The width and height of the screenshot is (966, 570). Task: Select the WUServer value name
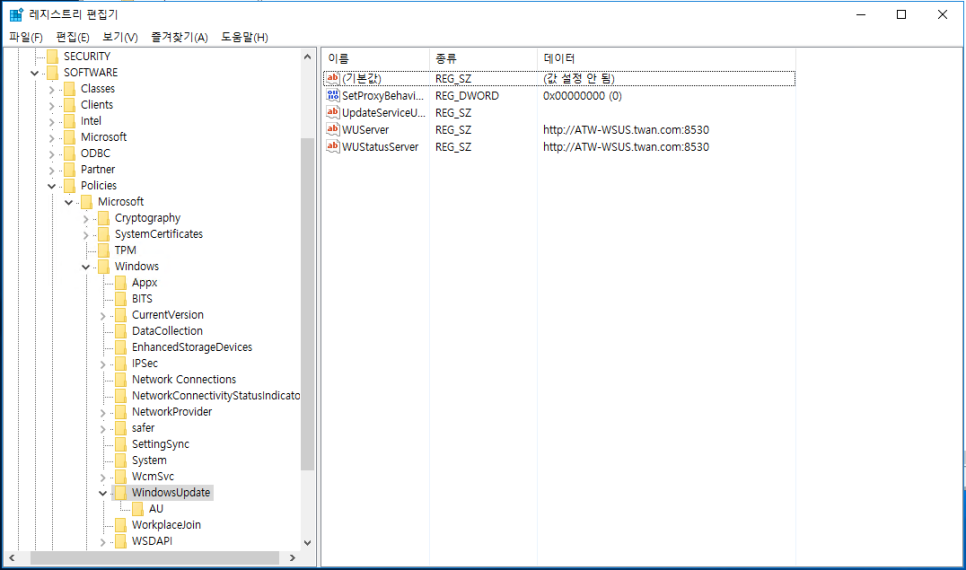[365, 130]
